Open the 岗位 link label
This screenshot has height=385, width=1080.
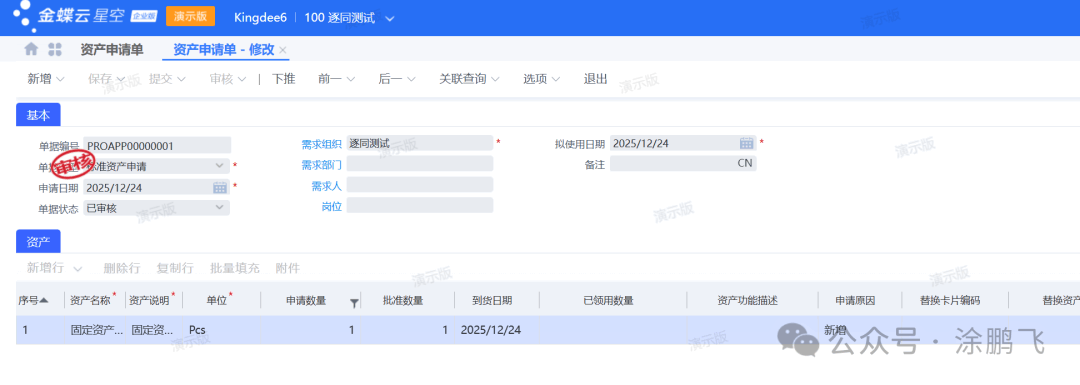(x=332, y=207)
